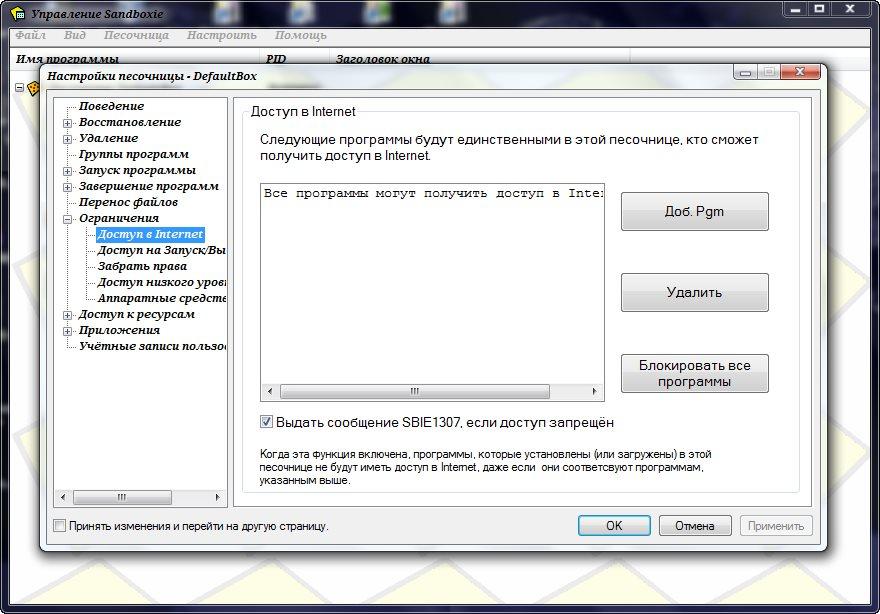Click the Доб. Pgm button
The width and height of the screenshot is (880, 614).
pyautogui.click(x=694, y=212)
